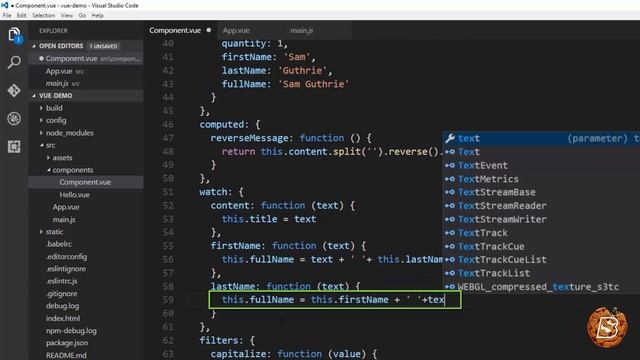Switch to the App.vue editor tab

(x=236, y=30)
